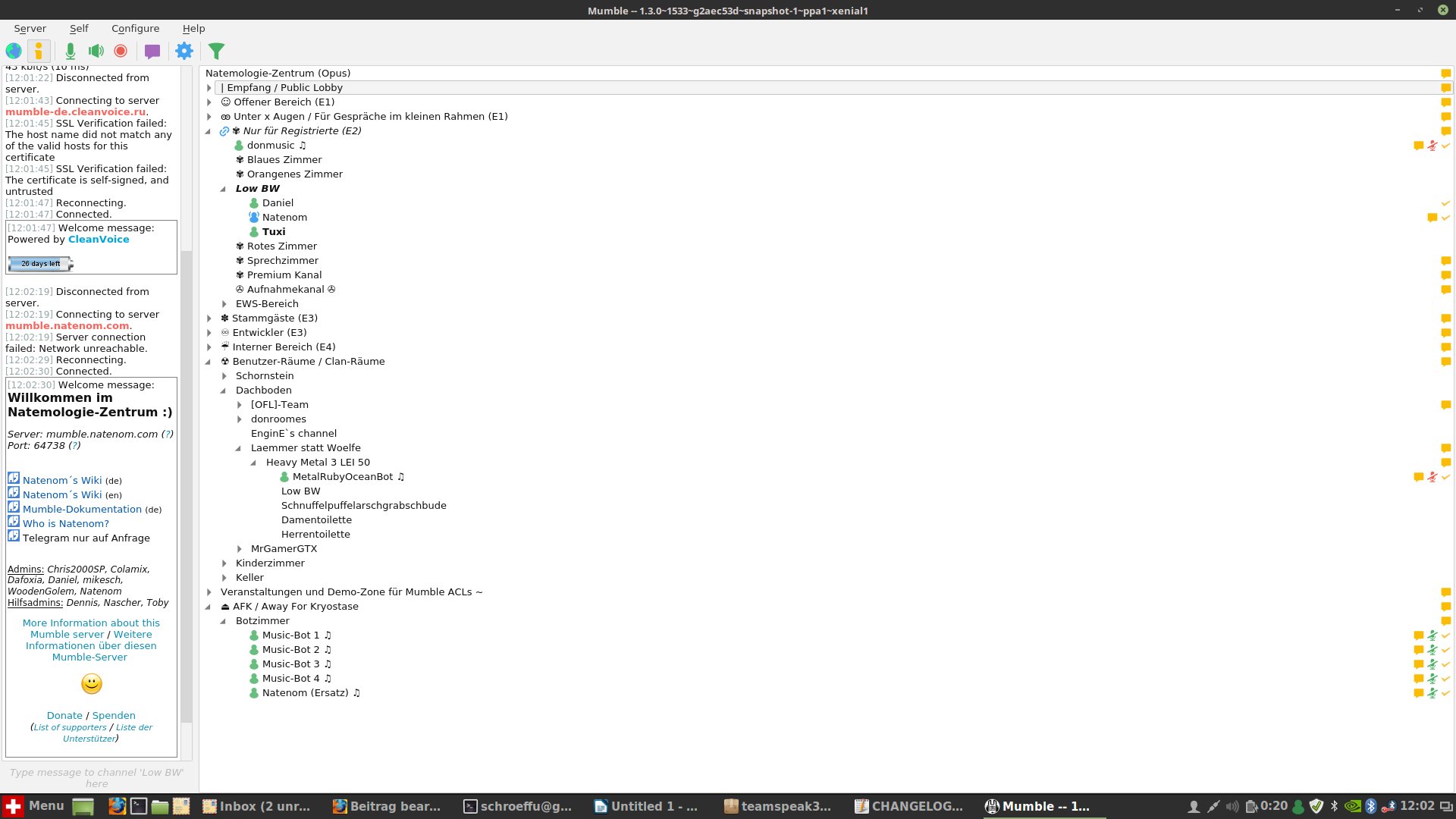Screen dimensions: 1456x819
Task: Expand the Empfang / Public Lobby channel
Action: coord(210,87)
